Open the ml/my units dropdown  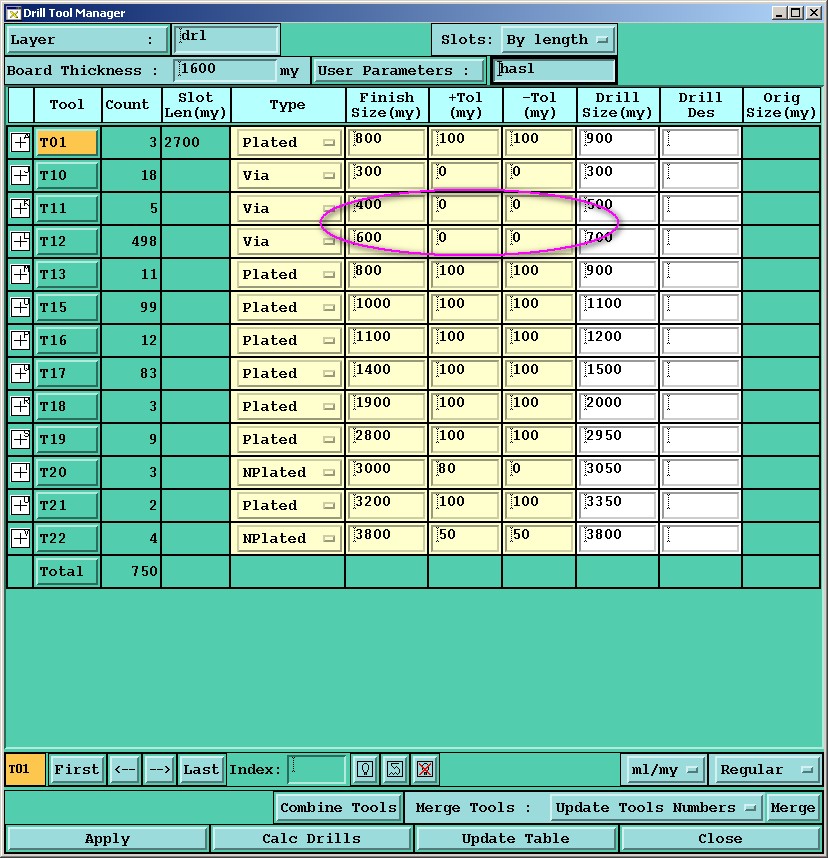click(663, 769)
